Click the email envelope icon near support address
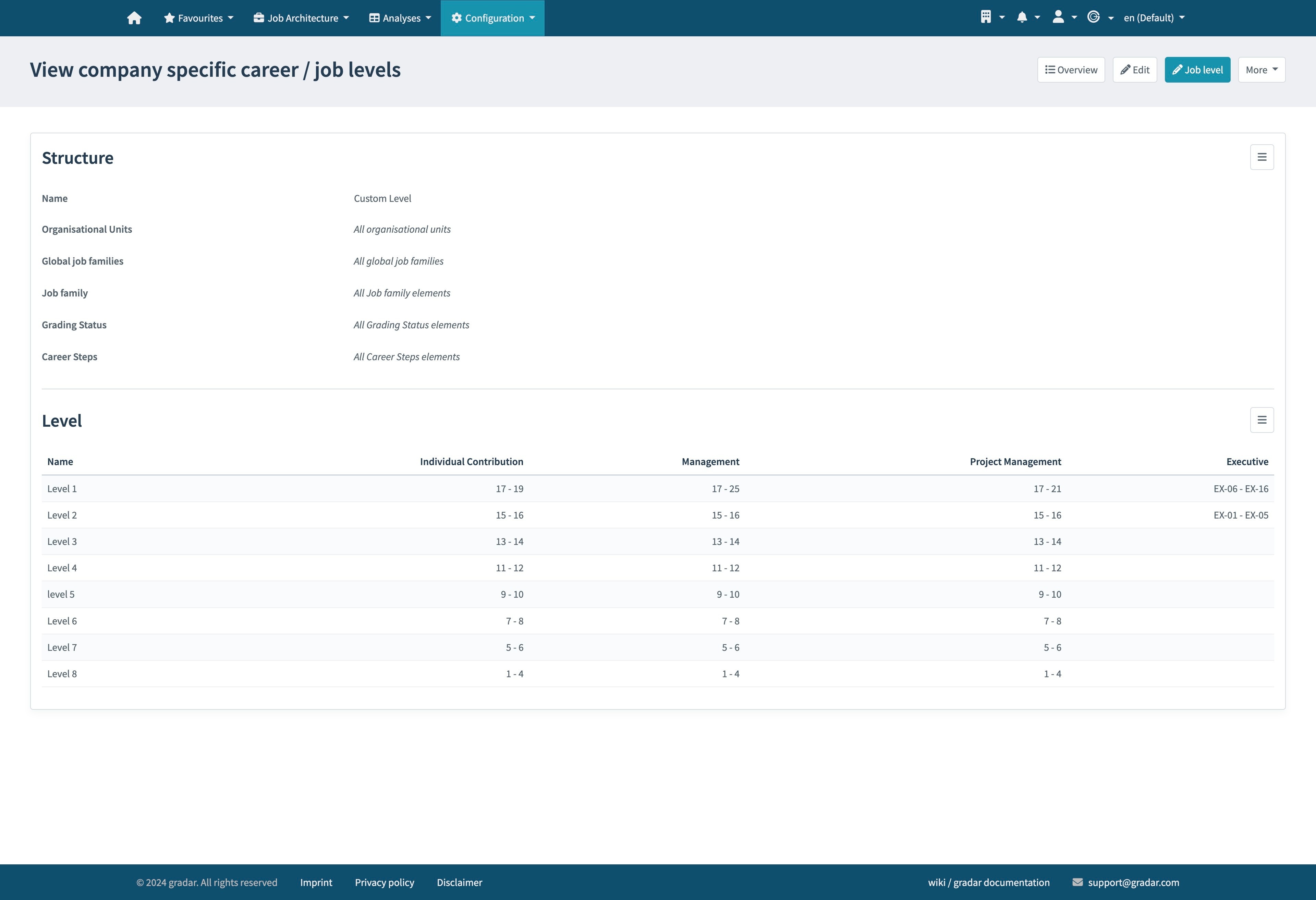This screenshot has height=900, width=1316. [x=1077, y=882]
